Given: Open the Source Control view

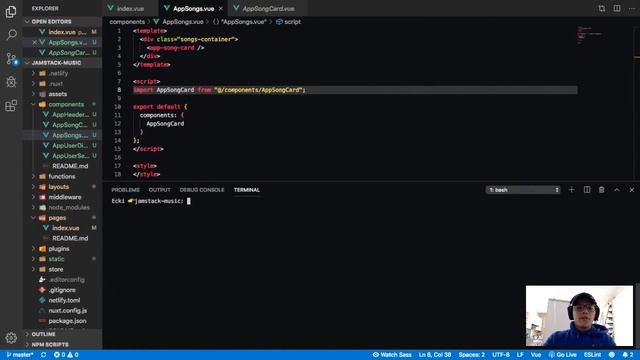Looking at the screenshot, I should point(11,58).
